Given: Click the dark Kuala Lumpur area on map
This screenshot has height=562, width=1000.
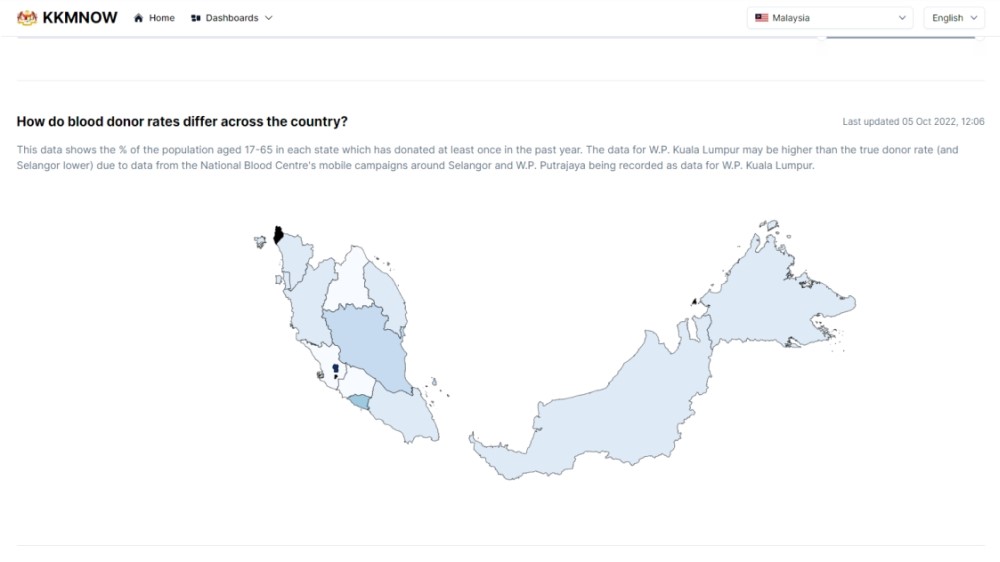Looking at the screenshot, I should coord(335,368).
